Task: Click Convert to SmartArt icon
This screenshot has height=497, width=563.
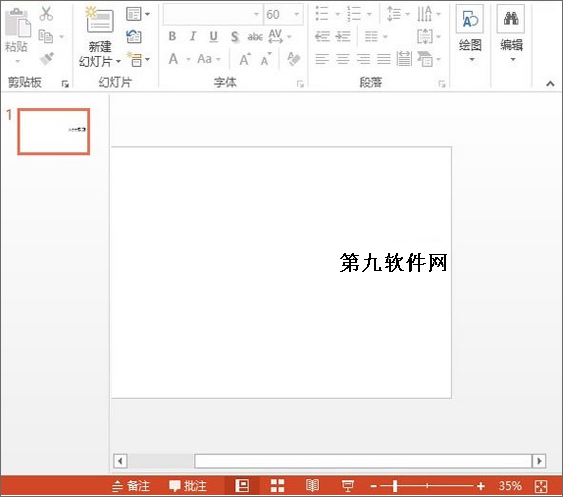Action: pos(425,59)
